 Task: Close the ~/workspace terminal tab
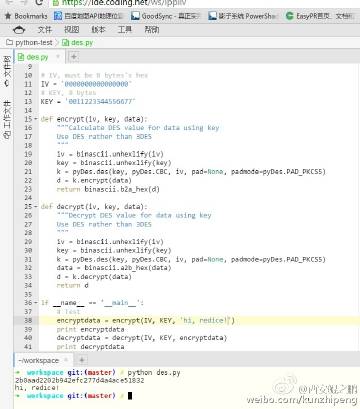pos(66,360)
